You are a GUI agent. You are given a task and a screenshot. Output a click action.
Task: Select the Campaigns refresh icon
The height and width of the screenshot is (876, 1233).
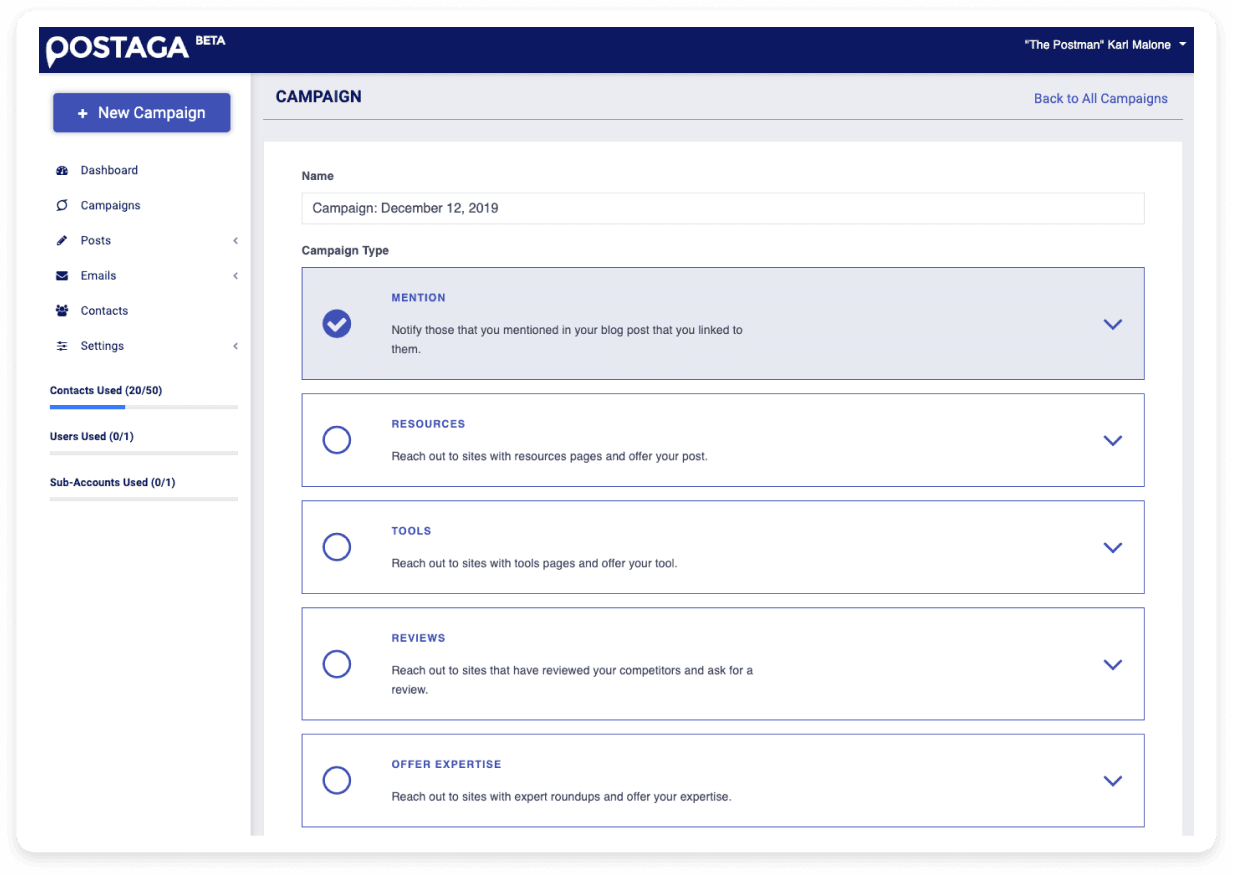(x=62, y=205)
